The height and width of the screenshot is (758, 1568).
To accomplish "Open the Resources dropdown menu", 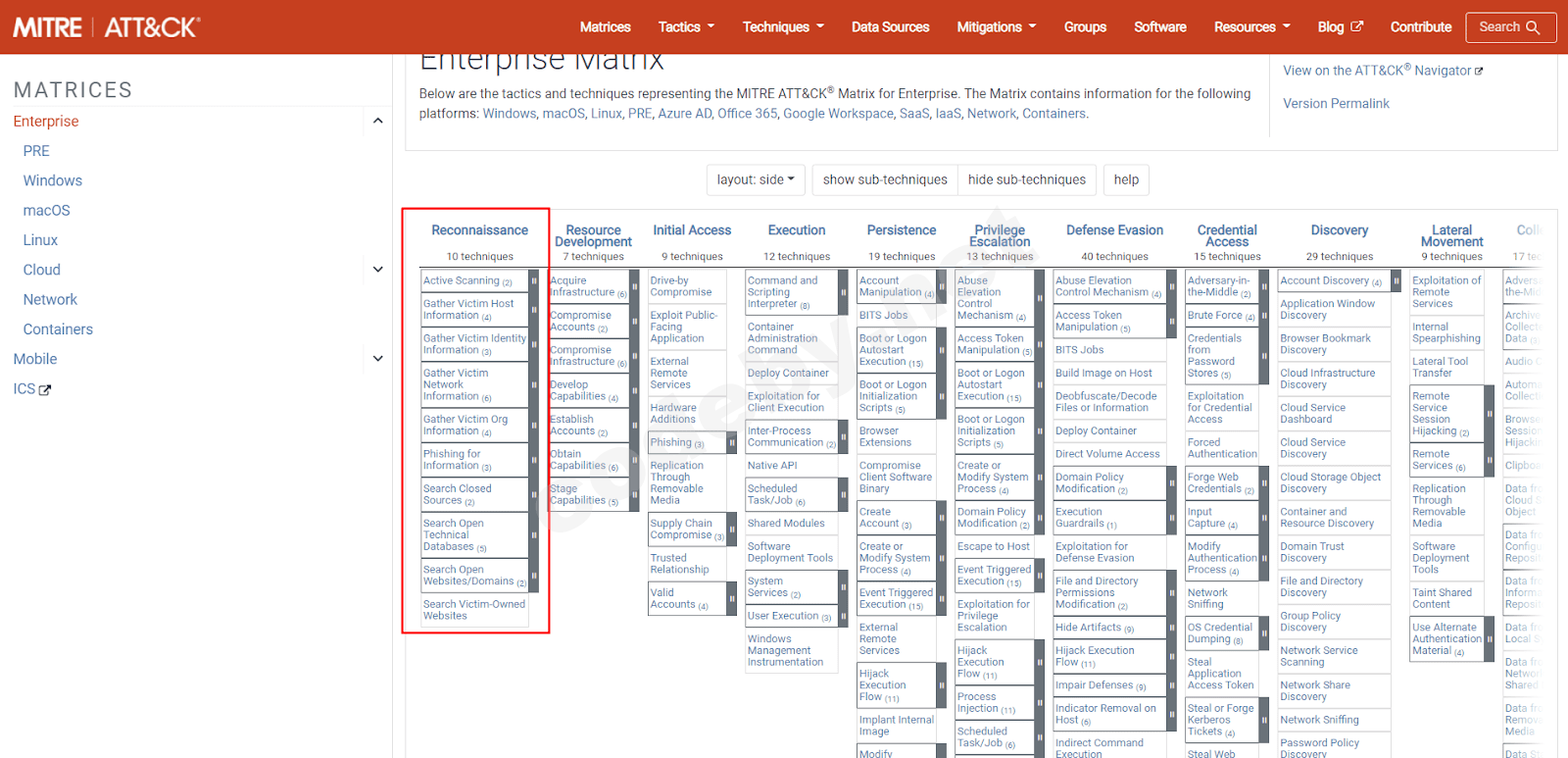I will (x=1252, y=27).
